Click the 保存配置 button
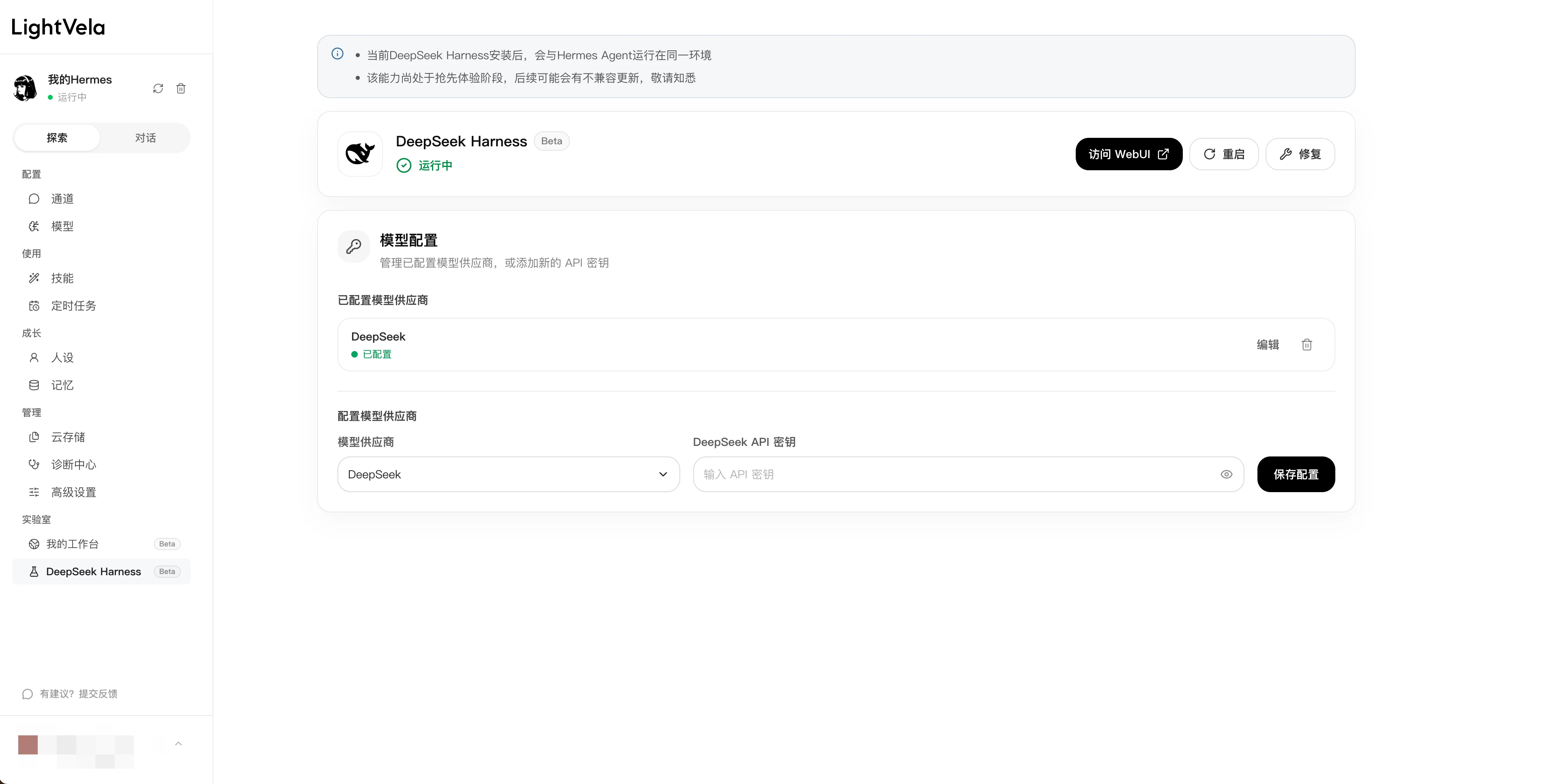Image resolution: width=1543 pixels, height=784 pixels. (1296, 475)
